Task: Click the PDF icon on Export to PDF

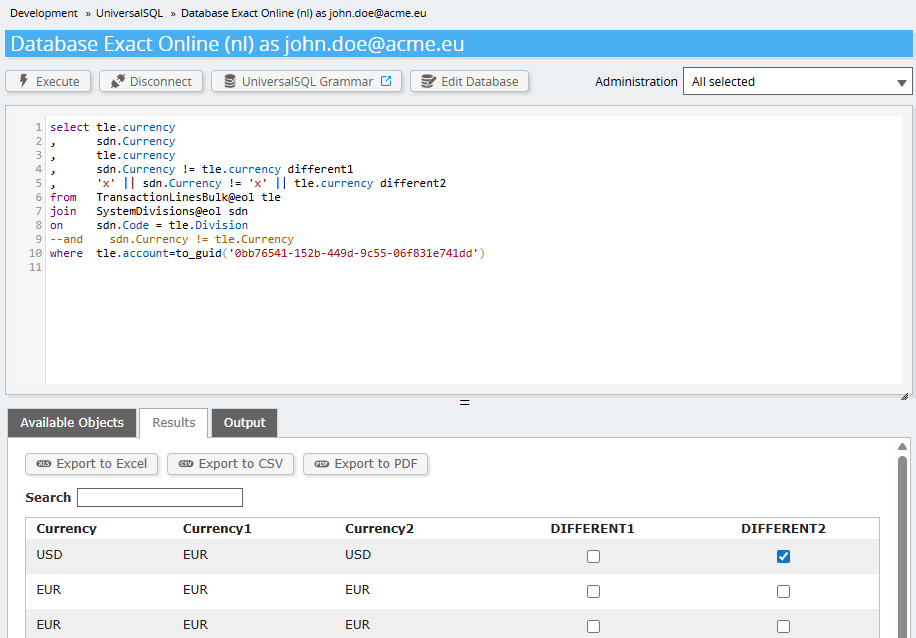Action: point(321,464)
